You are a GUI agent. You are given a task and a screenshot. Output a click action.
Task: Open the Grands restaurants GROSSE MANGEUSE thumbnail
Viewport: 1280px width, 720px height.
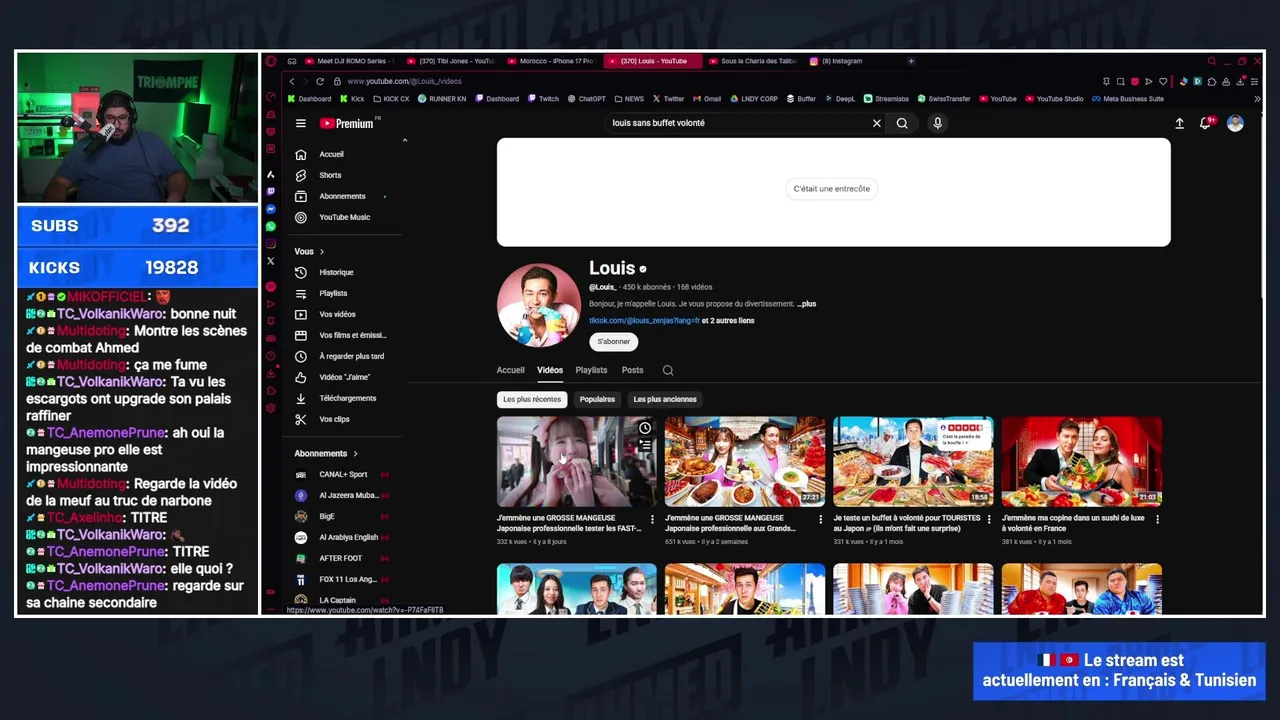point(745,462)
